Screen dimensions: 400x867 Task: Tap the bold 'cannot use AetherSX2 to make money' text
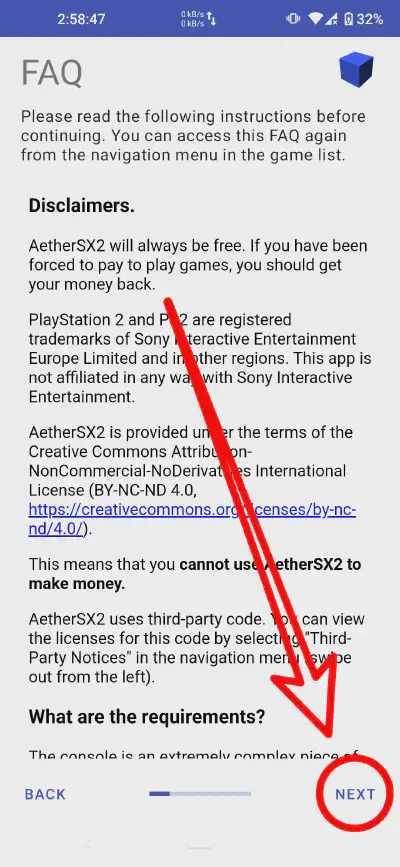195,574
